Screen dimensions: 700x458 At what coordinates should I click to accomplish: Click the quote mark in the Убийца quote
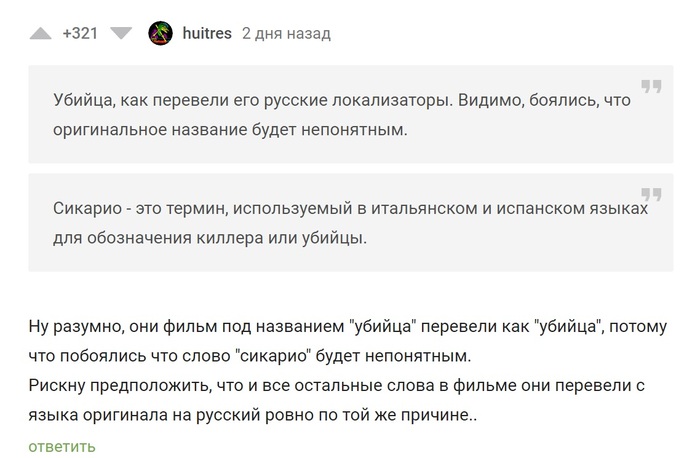click(x=651, y=87)
